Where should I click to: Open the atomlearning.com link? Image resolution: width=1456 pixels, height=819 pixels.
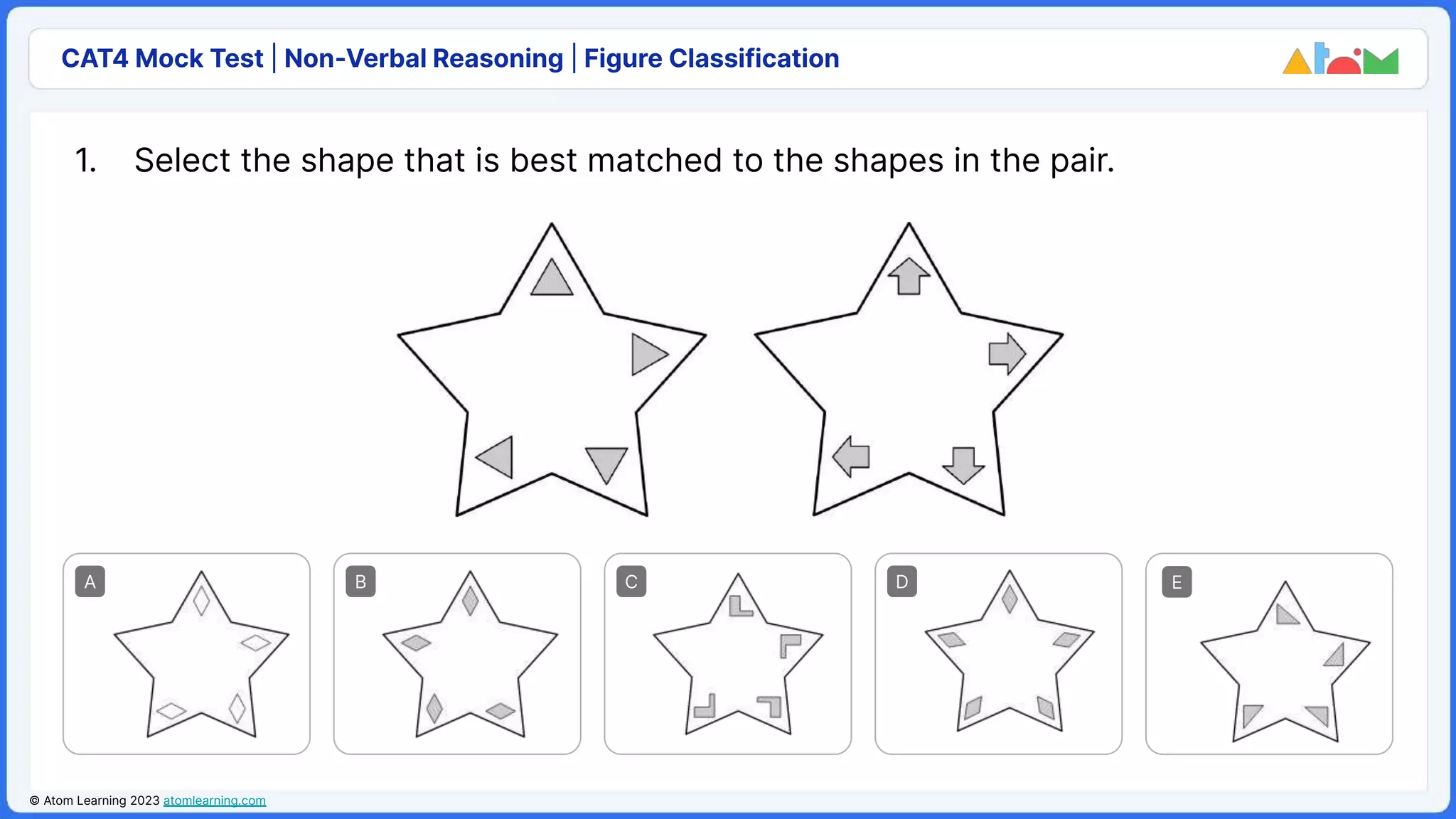[x=215, y=801]
